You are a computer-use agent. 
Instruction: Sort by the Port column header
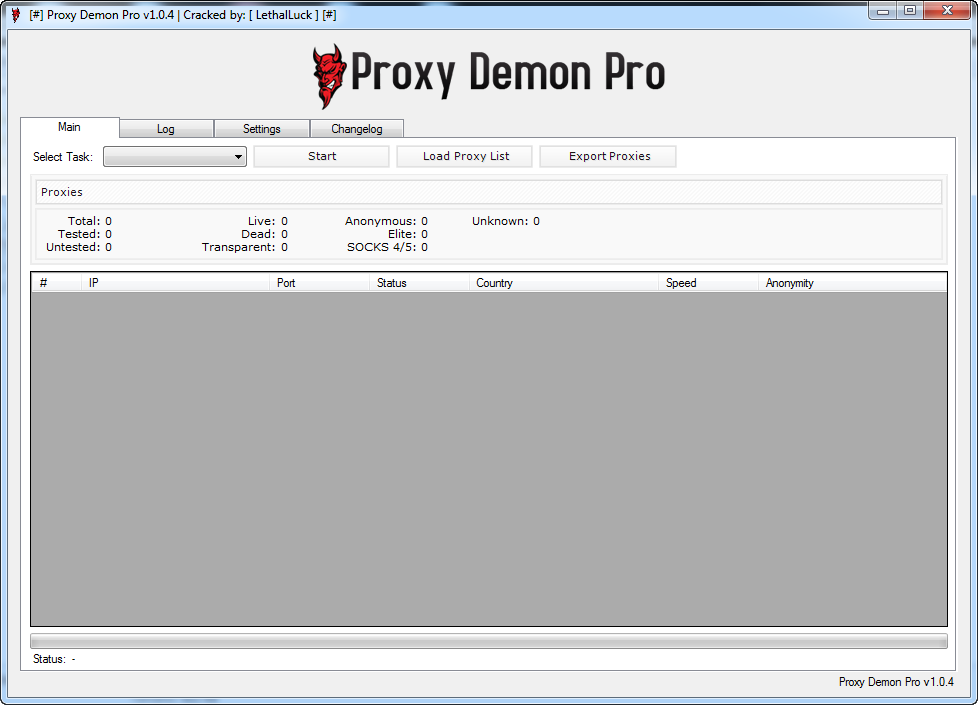(x=319, y=283)
